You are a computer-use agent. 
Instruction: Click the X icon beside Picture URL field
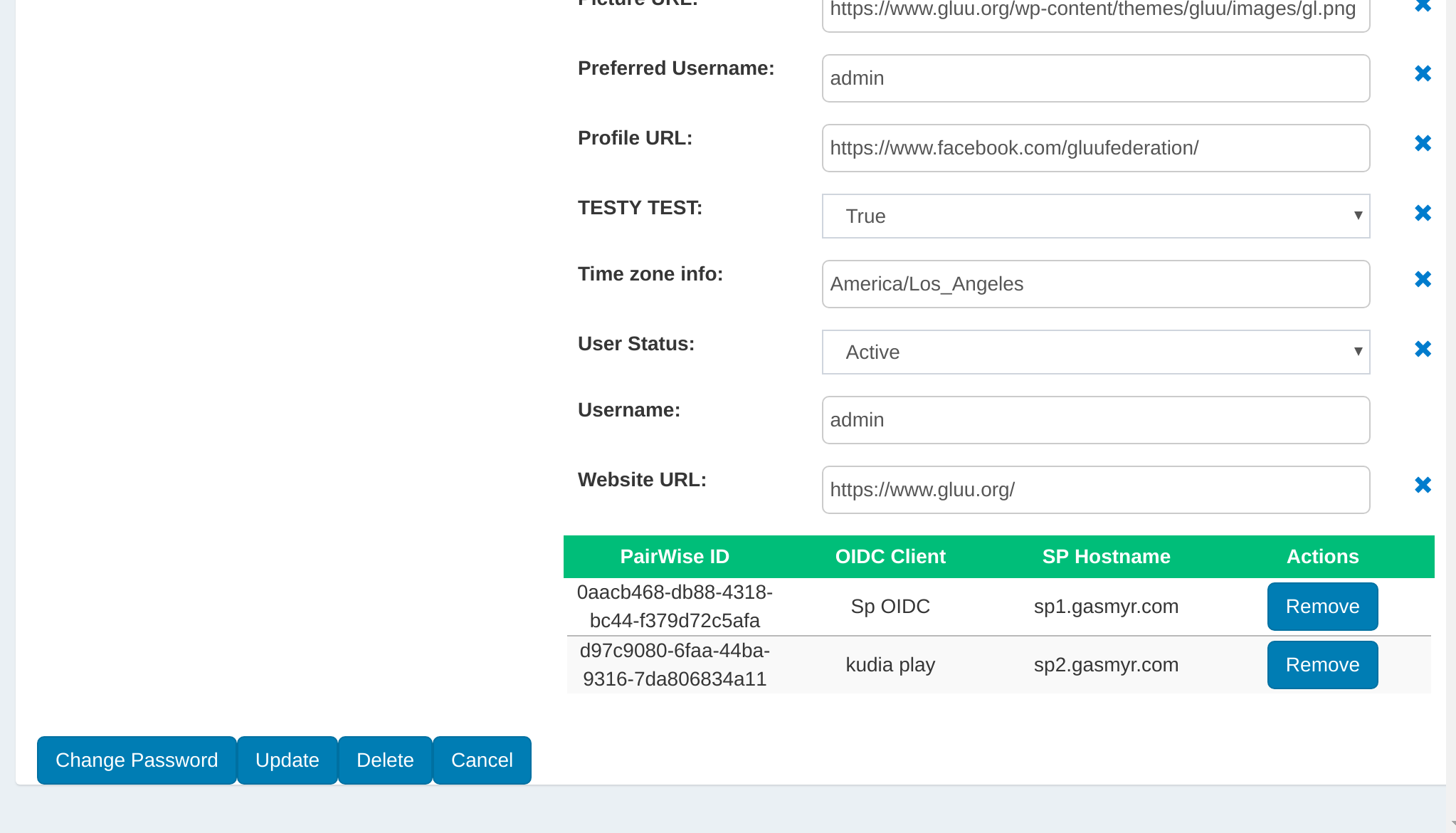[x=1423, y=6]
